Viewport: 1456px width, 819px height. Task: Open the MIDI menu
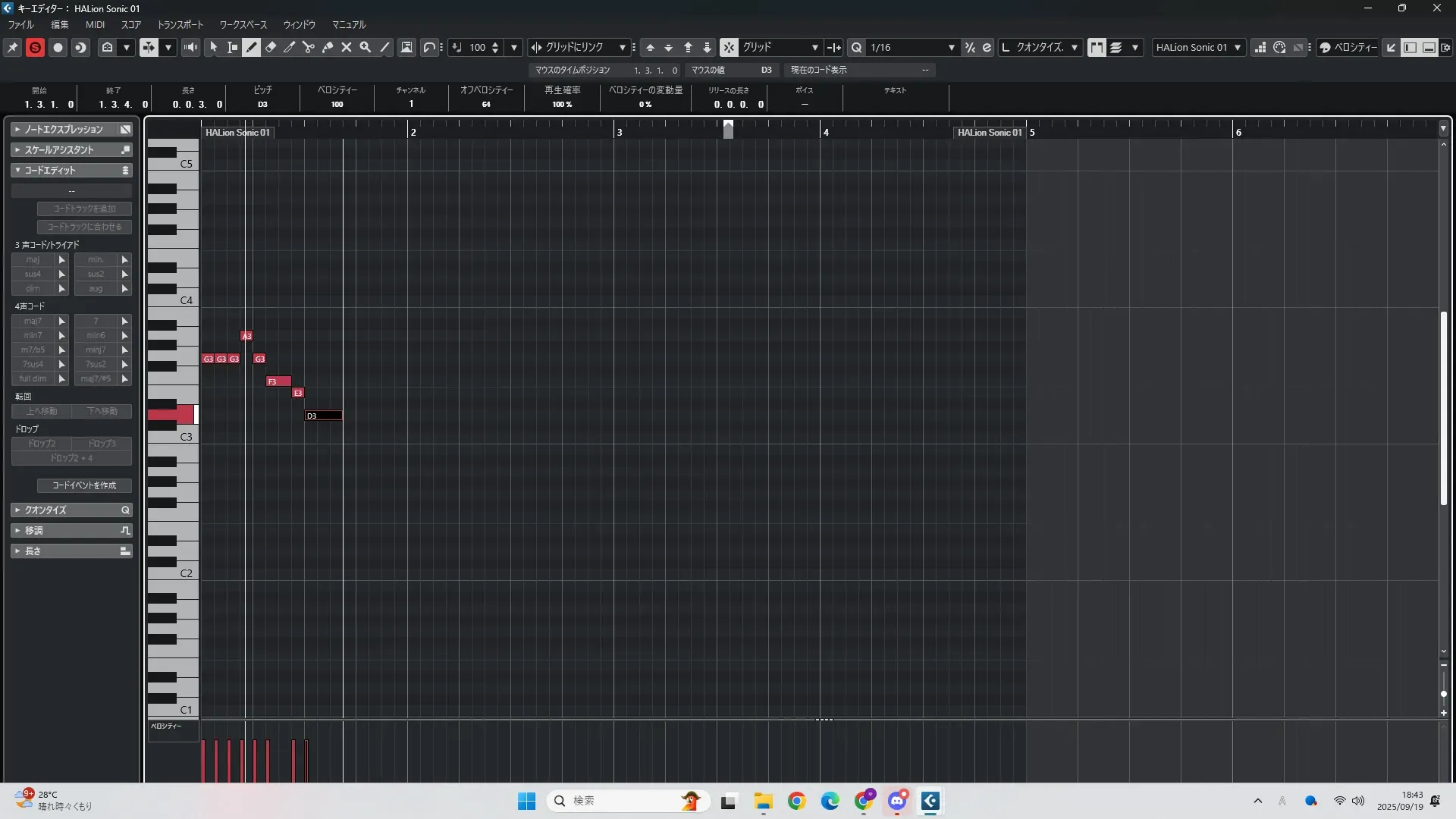point(95,24)
